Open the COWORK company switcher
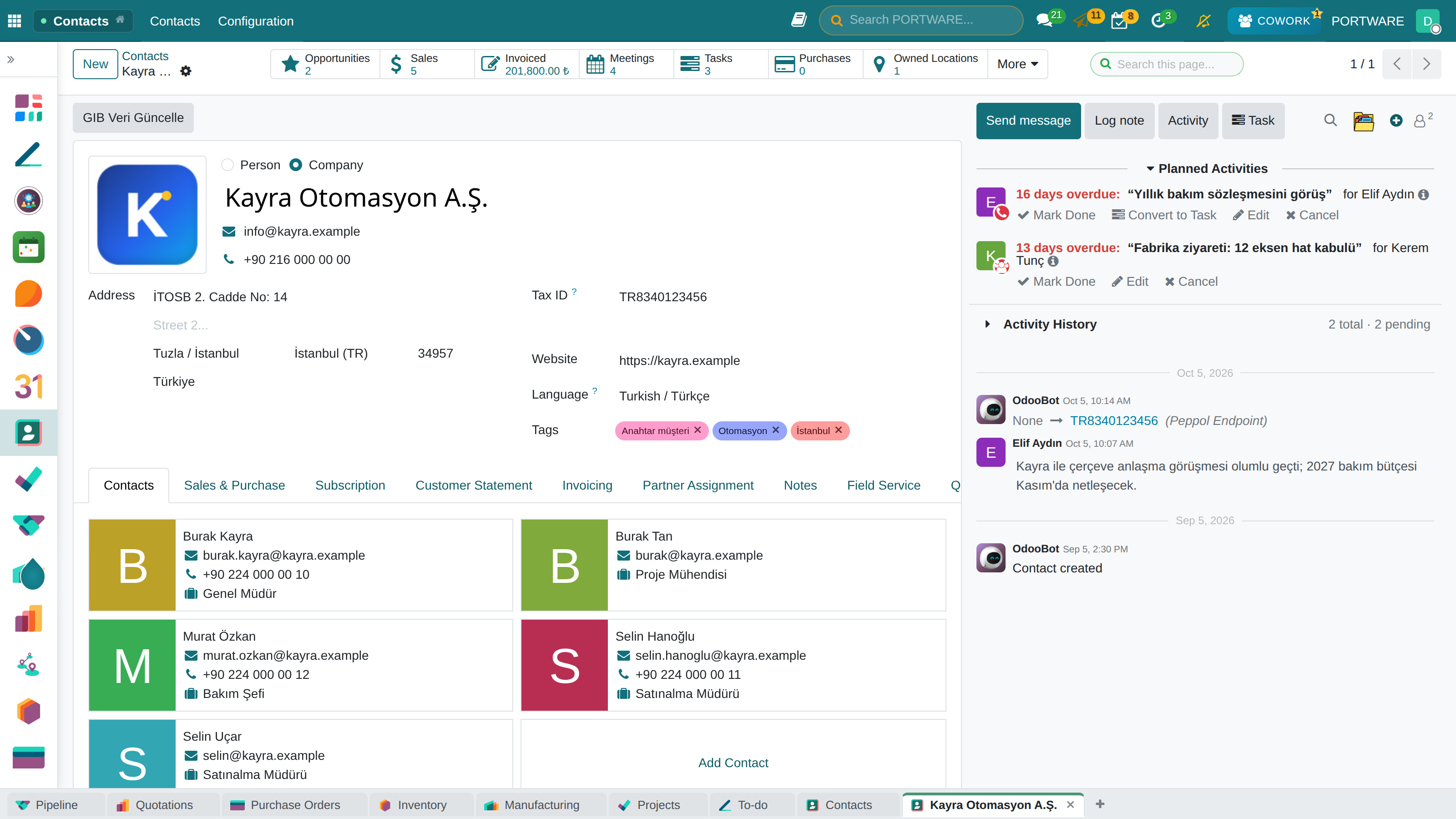Image resolution: width=1456 pixels, height=819 pixels. tap(1274, 21)
